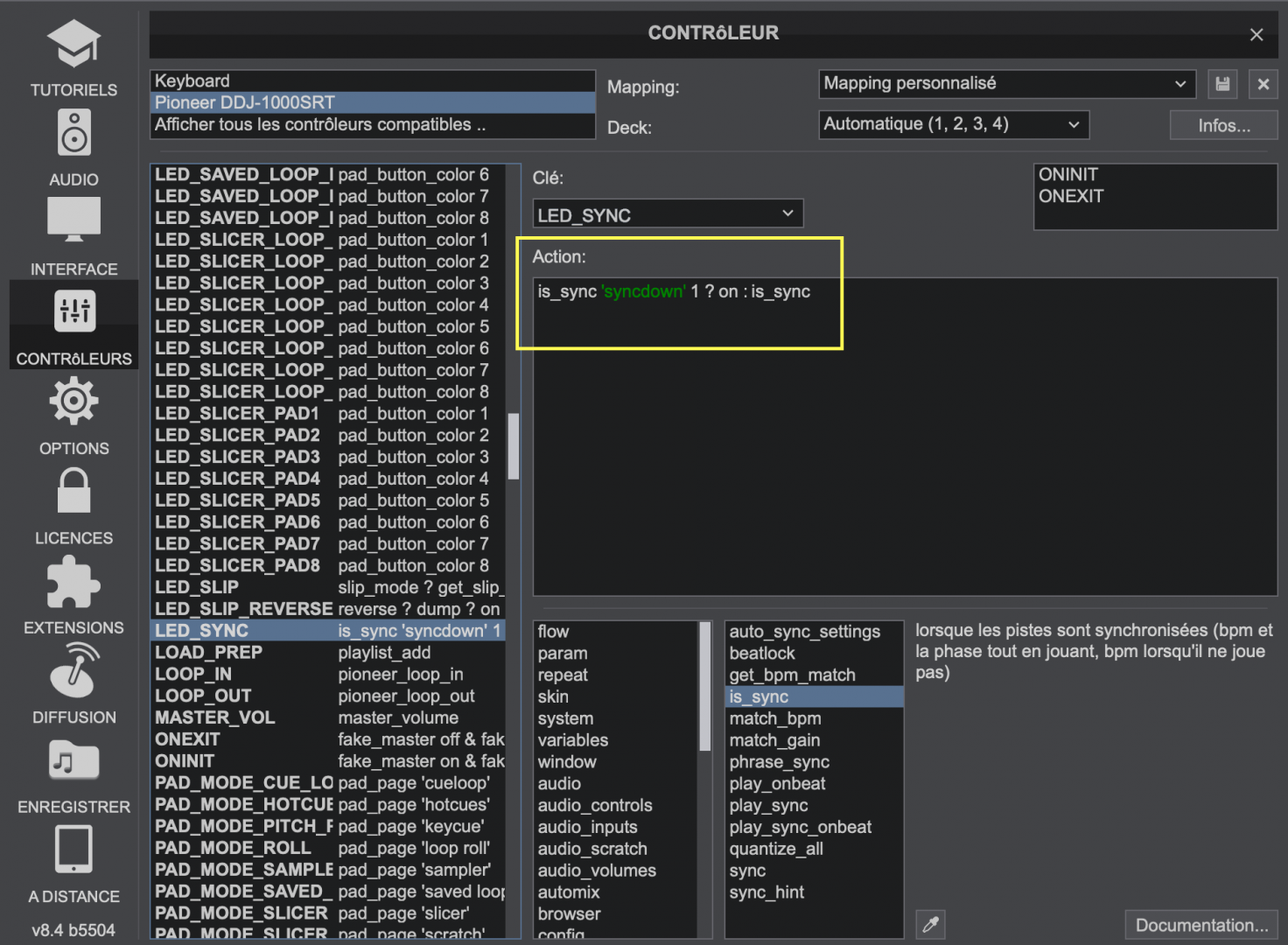Open the Options gear icon

(x=73, y=402)
